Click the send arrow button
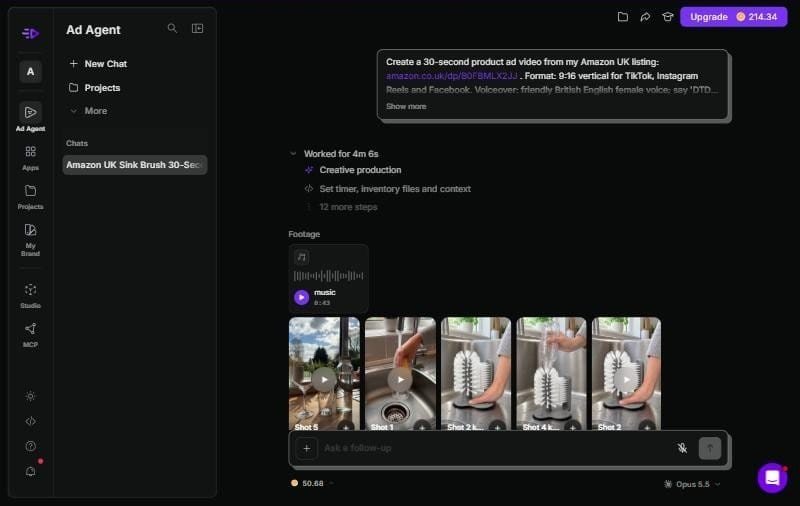800x506 pixels. pyautogui.click(x=710, y=448)
